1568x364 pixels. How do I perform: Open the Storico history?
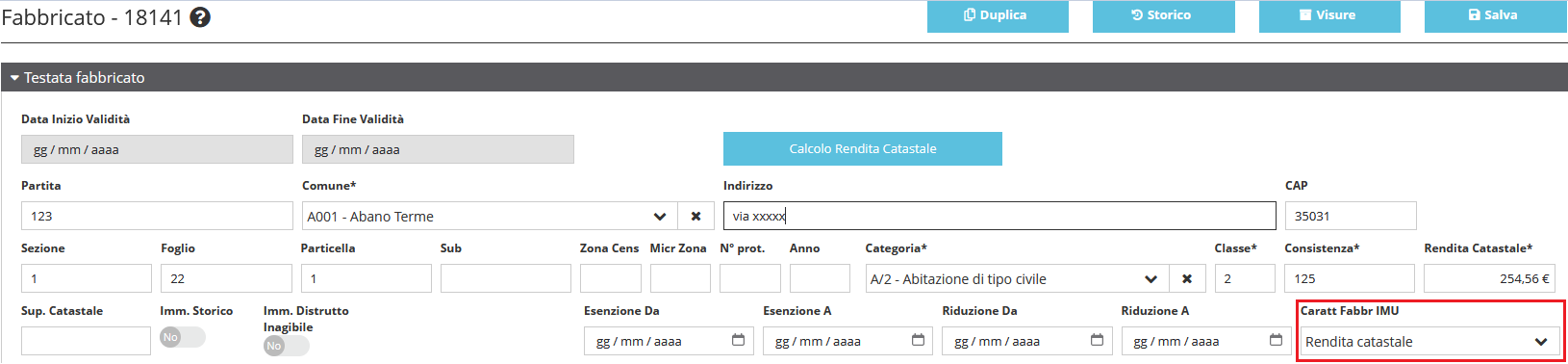pos(1163,16)
